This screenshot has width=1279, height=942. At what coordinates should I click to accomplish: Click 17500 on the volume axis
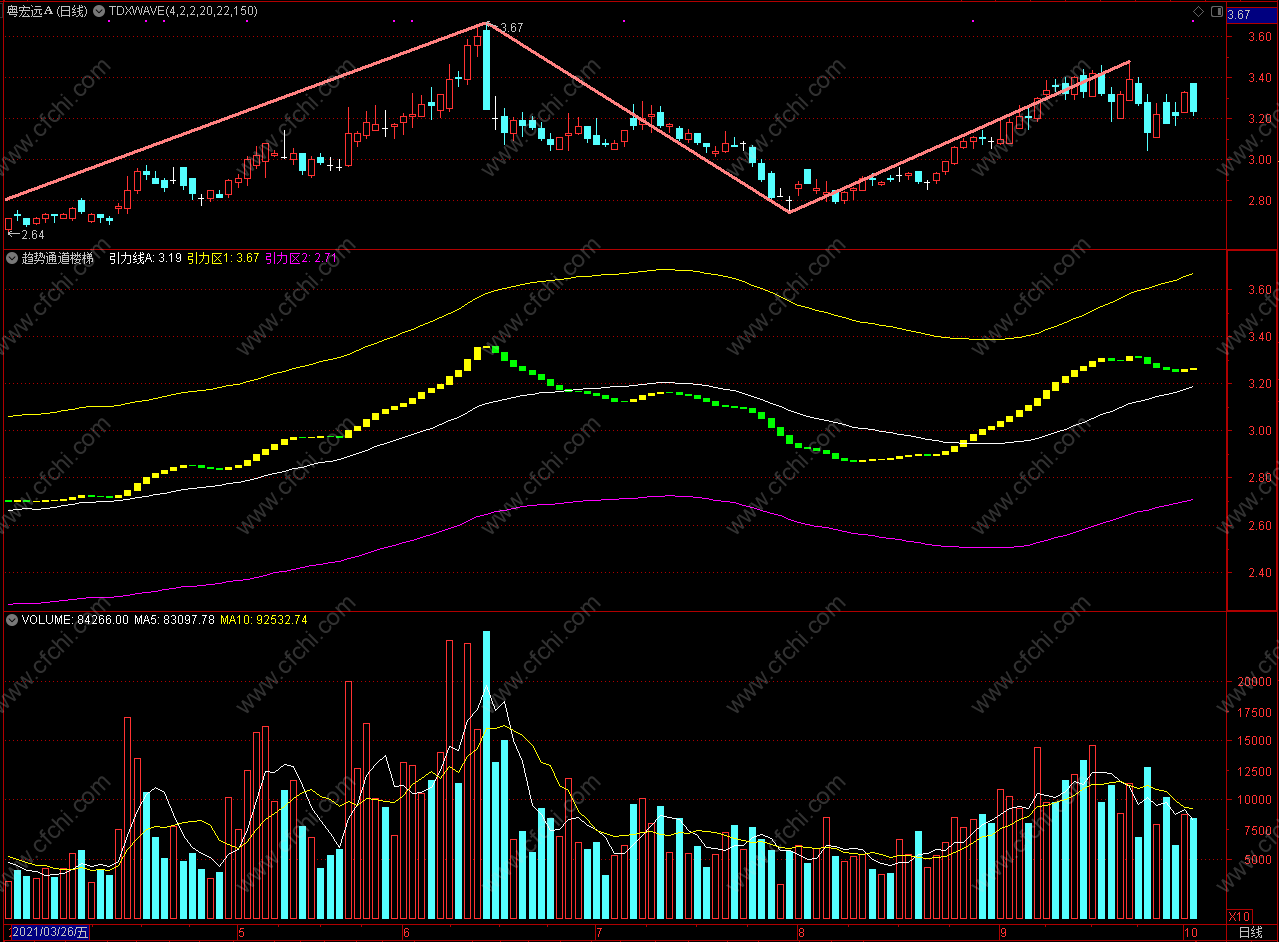click(1254, 713)
